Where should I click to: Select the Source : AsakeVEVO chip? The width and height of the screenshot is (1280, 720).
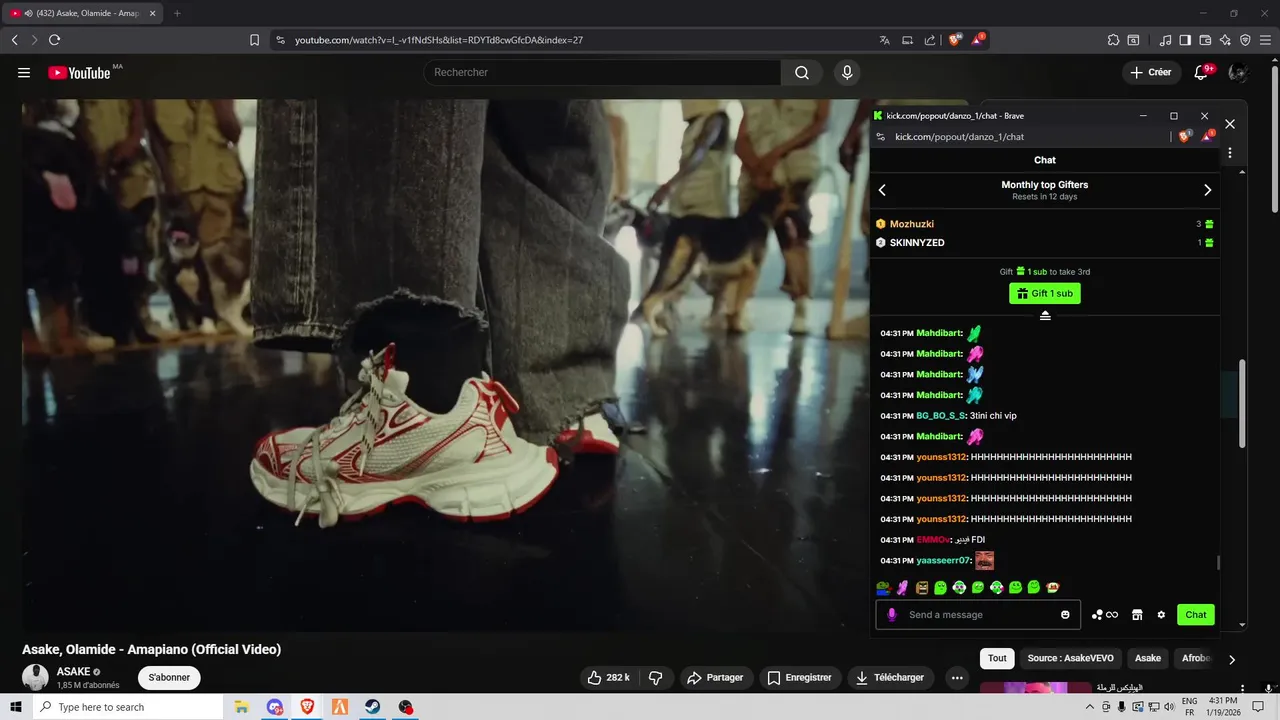(1070, 658)
